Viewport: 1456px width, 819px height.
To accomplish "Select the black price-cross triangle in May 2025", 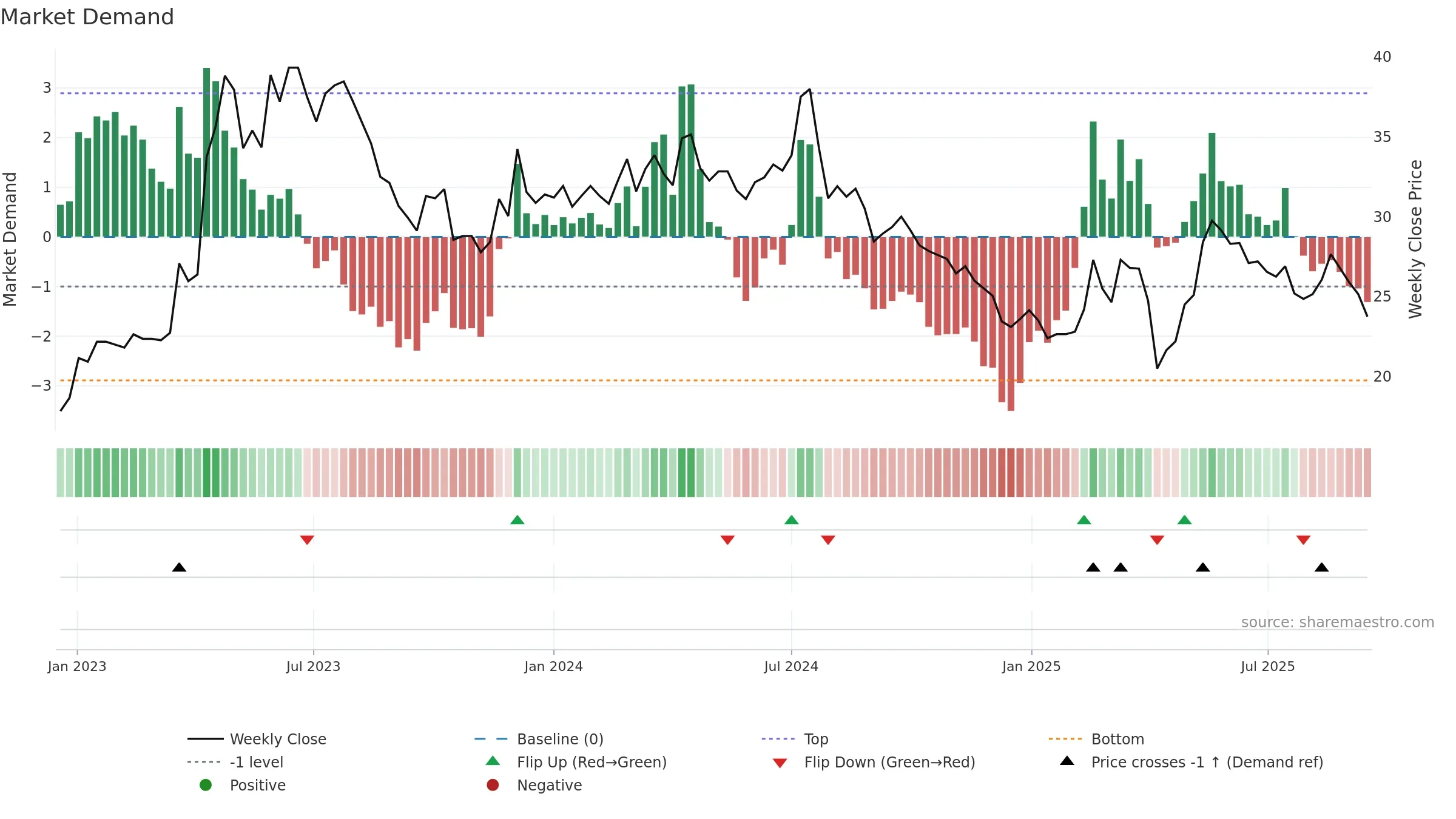I will 1203,567.
